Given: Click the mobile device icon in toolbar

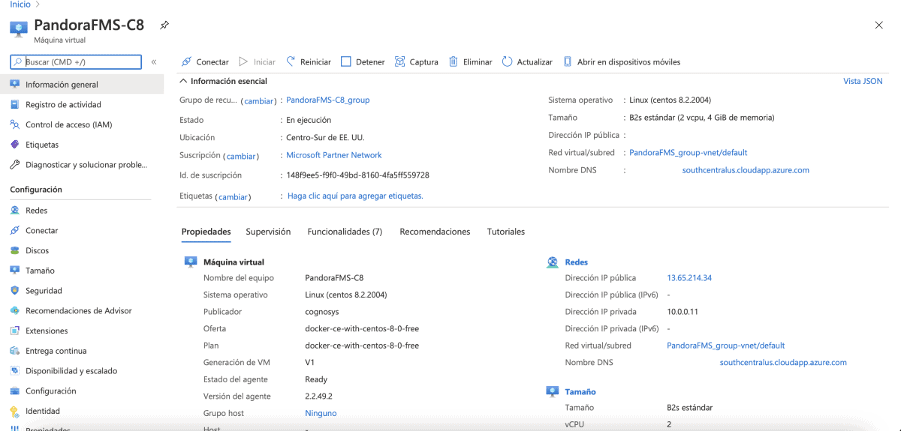Looking at the screenshot, I should pyautogui.click(x=567, y=62).
